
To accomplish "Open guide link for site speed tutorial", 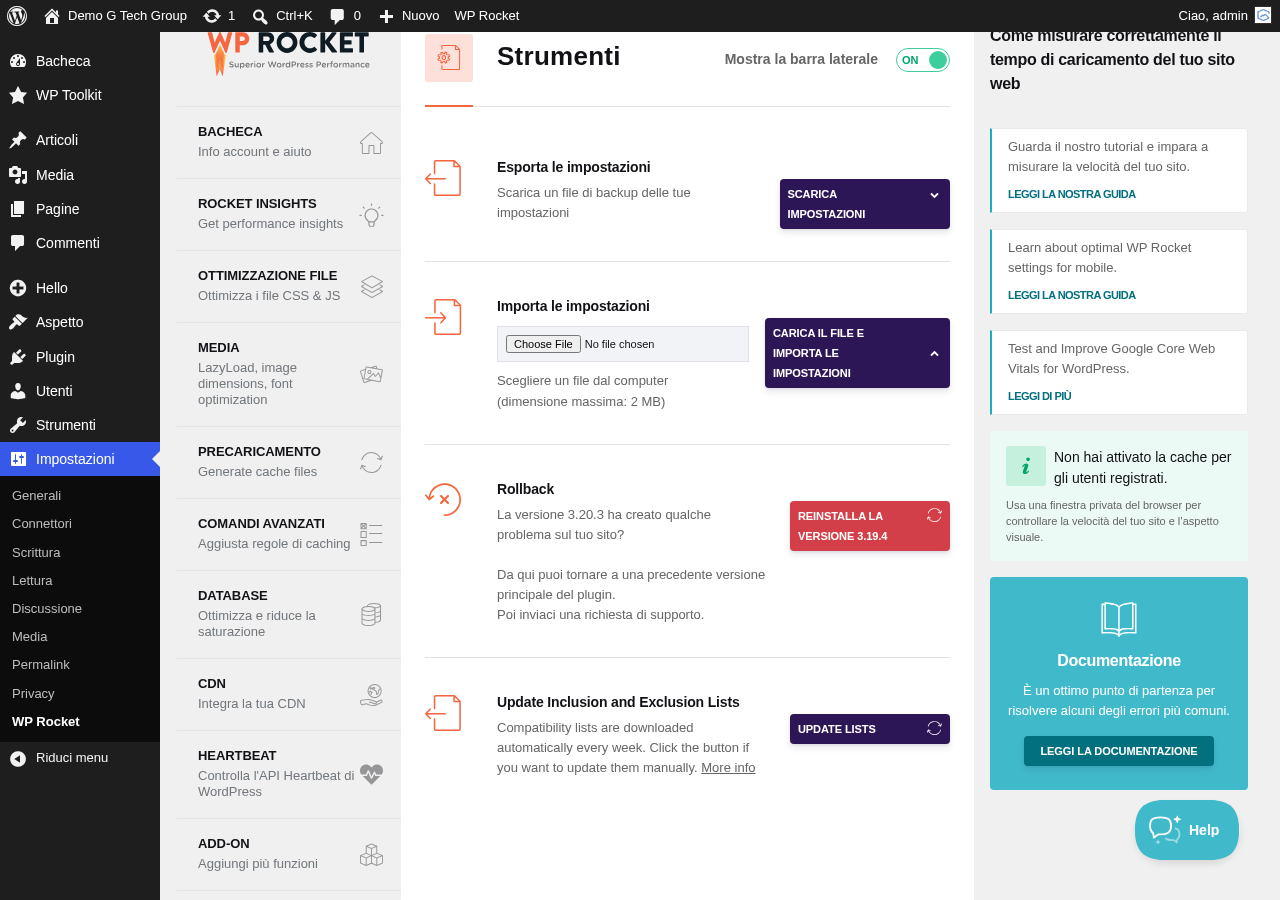I will [1072, 194].
